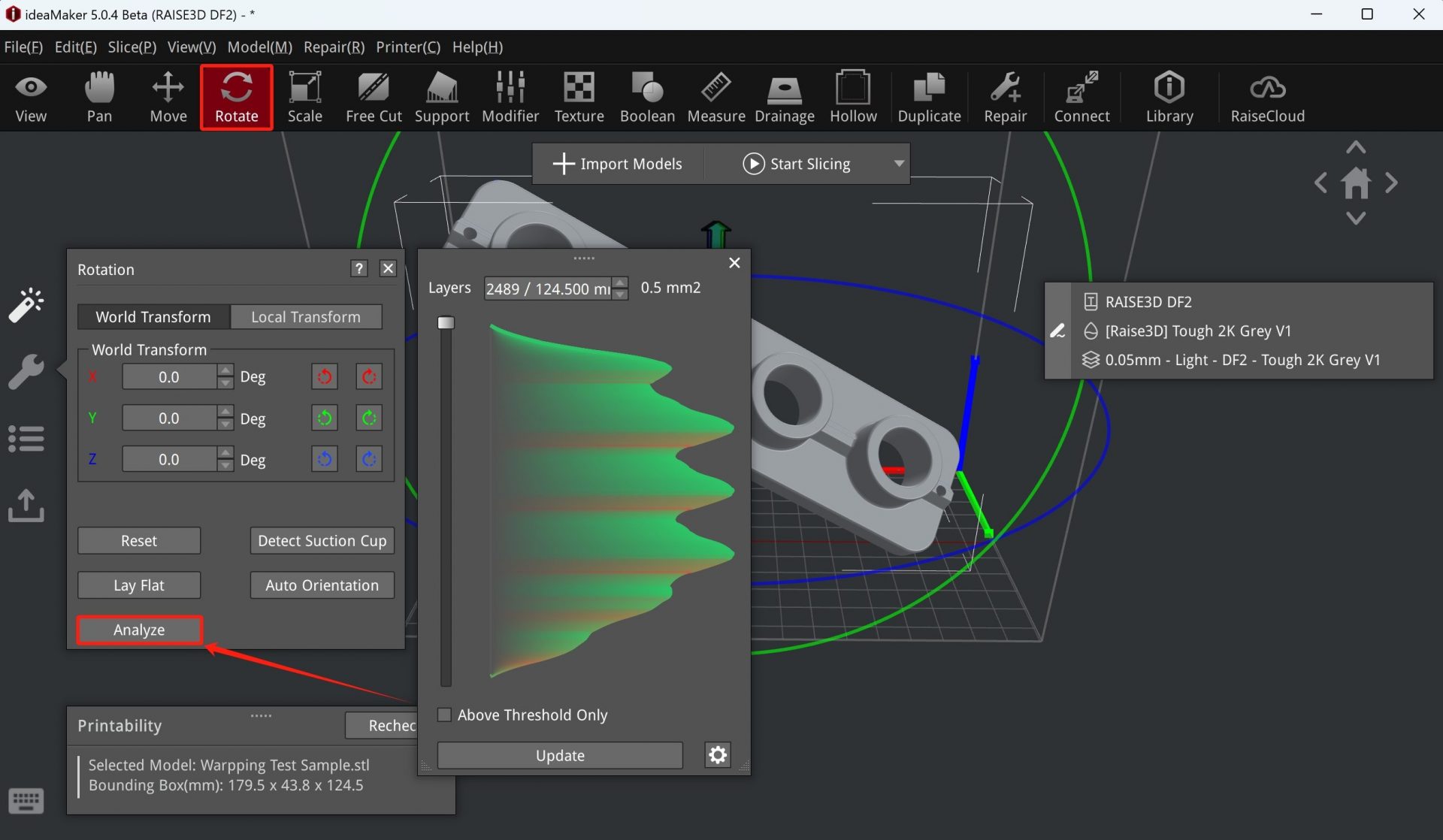Image resolution: width=1443 pixels, height=840 pixels.
Task: Select the Move tool
Action: pos(168,98)
